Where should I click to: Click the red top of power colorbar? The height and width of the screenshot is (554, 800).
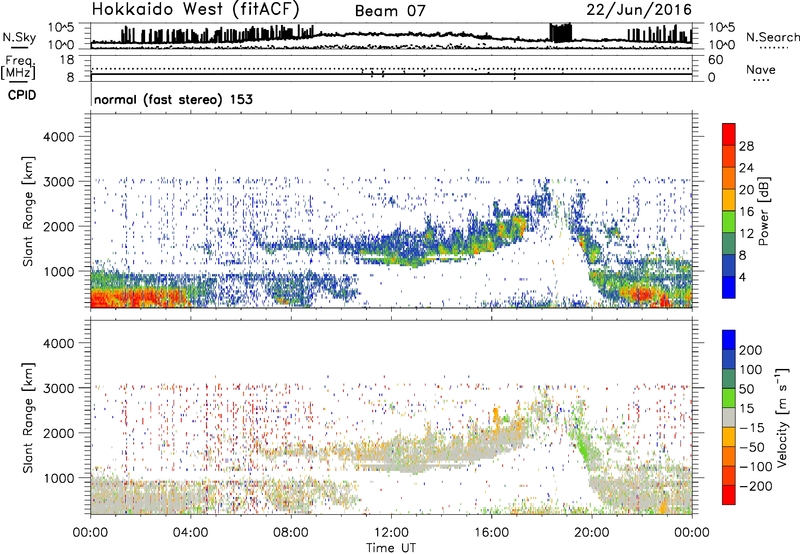click(729, 134)
